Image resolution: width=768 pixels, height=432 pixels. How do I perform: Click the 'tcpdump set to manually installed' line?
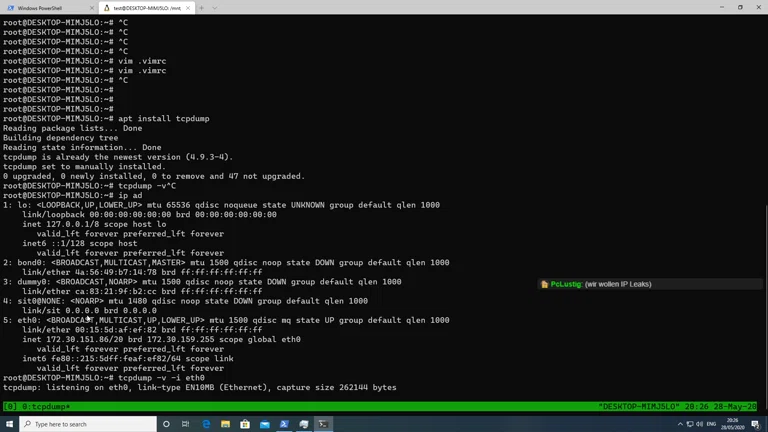pyautogui.click(x=84, y=167)
